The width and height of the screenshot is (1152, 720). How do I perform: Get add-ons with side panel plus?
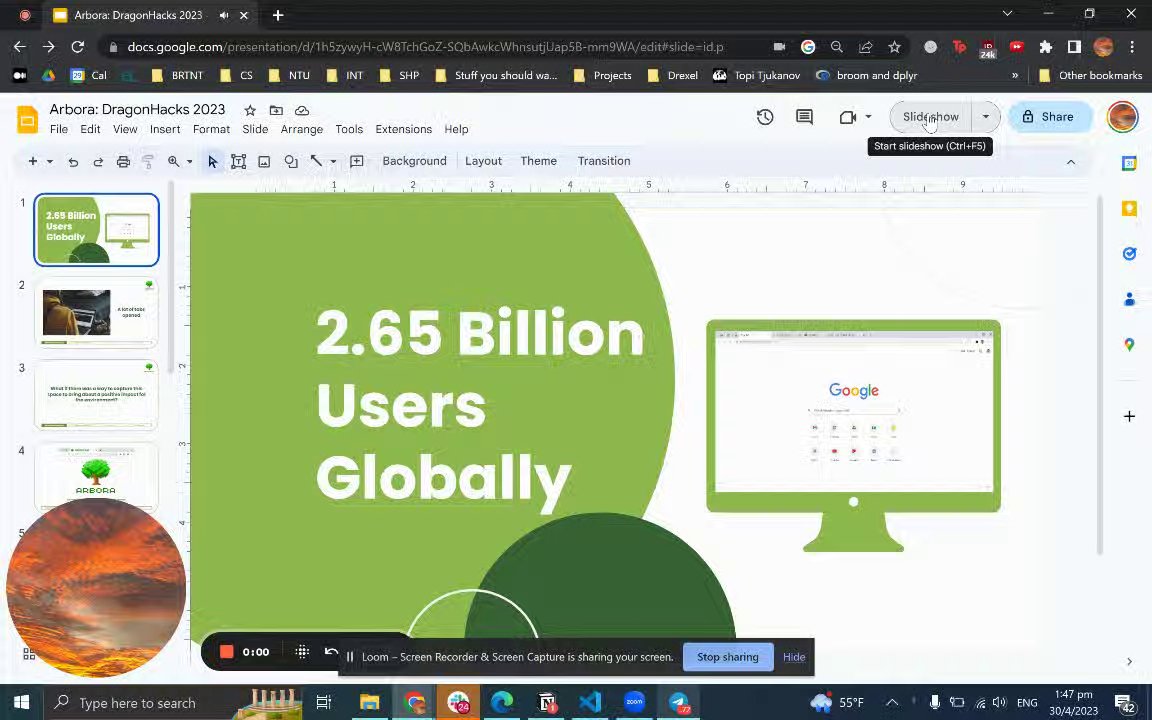(1129, 417)
